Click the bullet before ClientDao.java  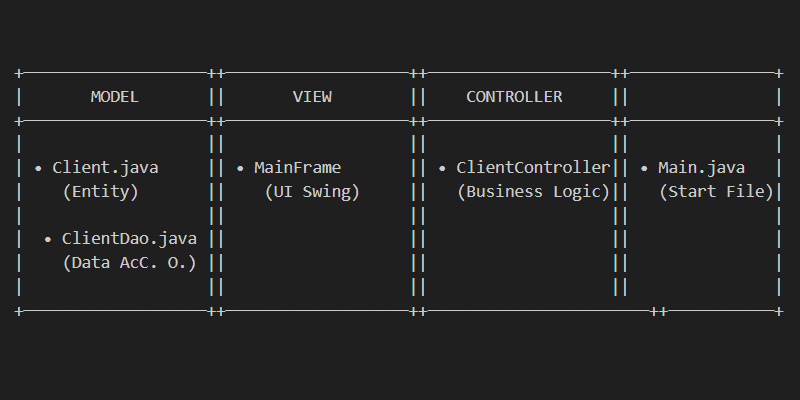pos(48,239)
